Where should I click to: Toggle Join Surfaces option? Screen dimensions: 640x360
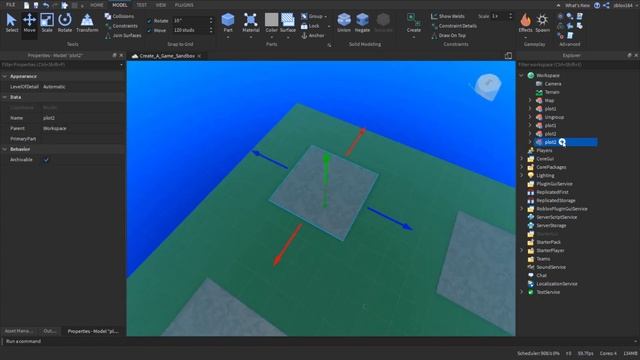(123, 36)
